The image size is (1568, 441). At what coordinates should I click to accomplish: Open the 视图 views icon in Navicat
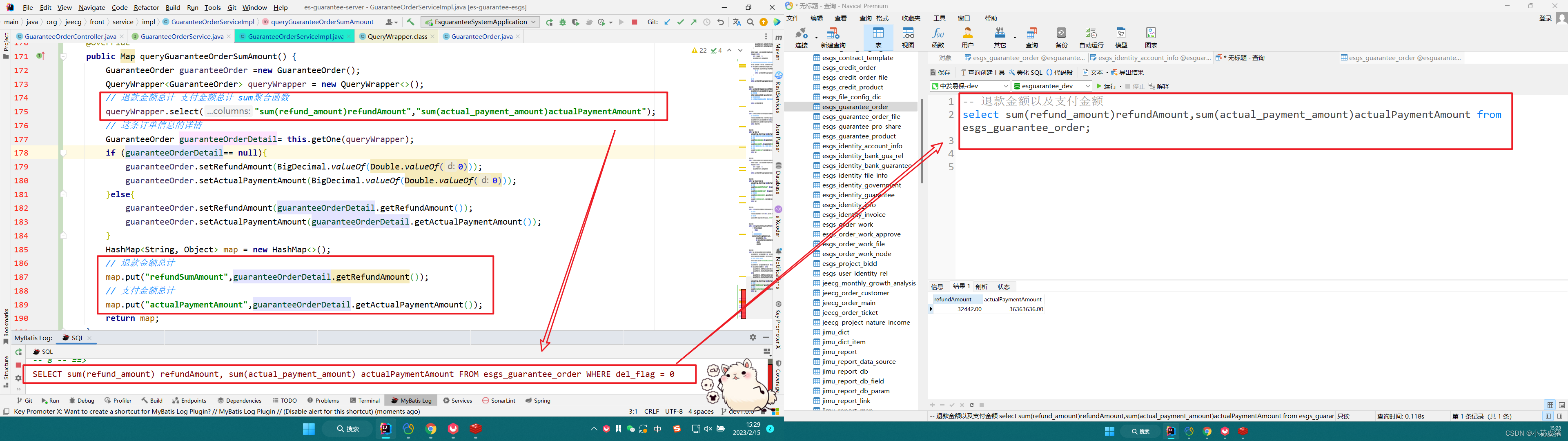coord(908,37)
